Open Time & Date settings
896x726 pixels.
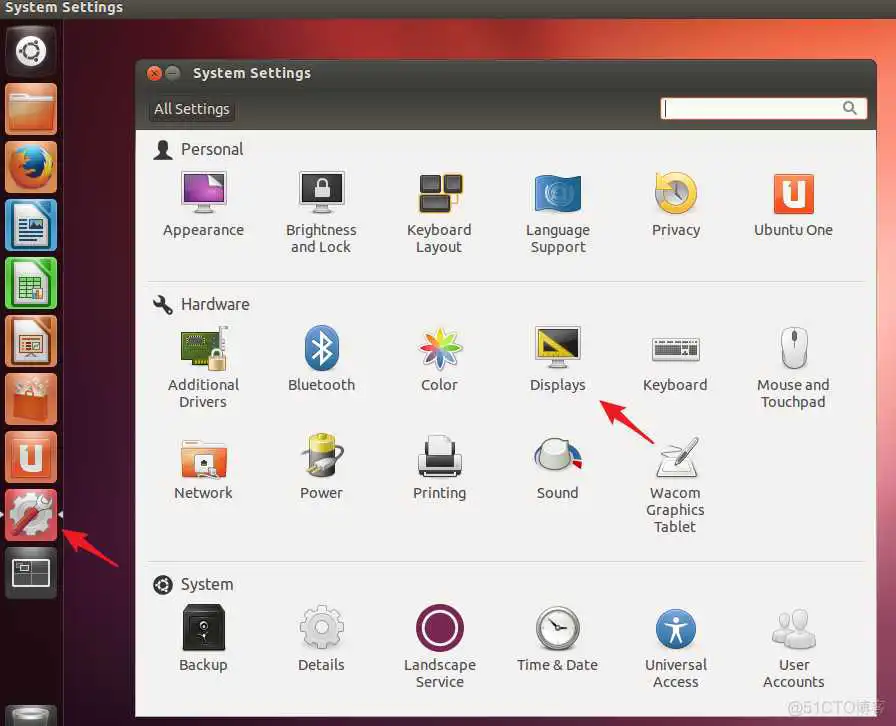coord(557,638)
